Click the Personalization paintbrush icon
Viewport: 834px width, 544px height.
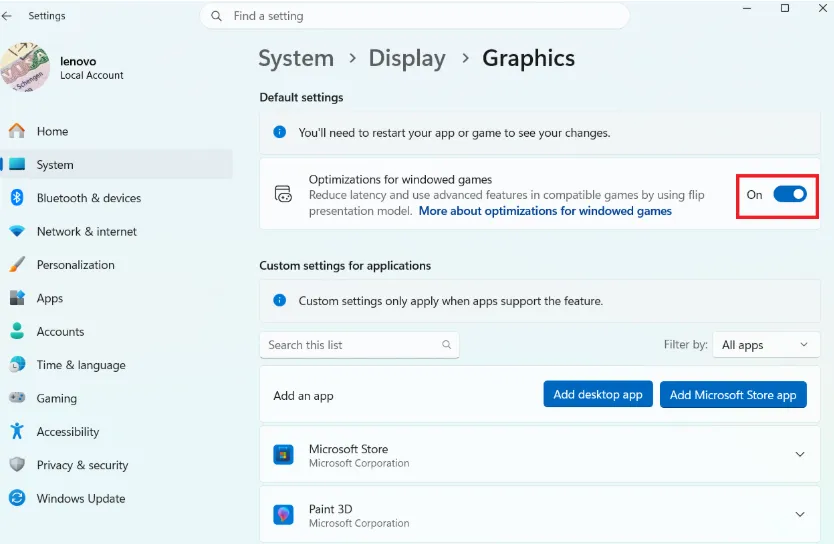[17, 264]
